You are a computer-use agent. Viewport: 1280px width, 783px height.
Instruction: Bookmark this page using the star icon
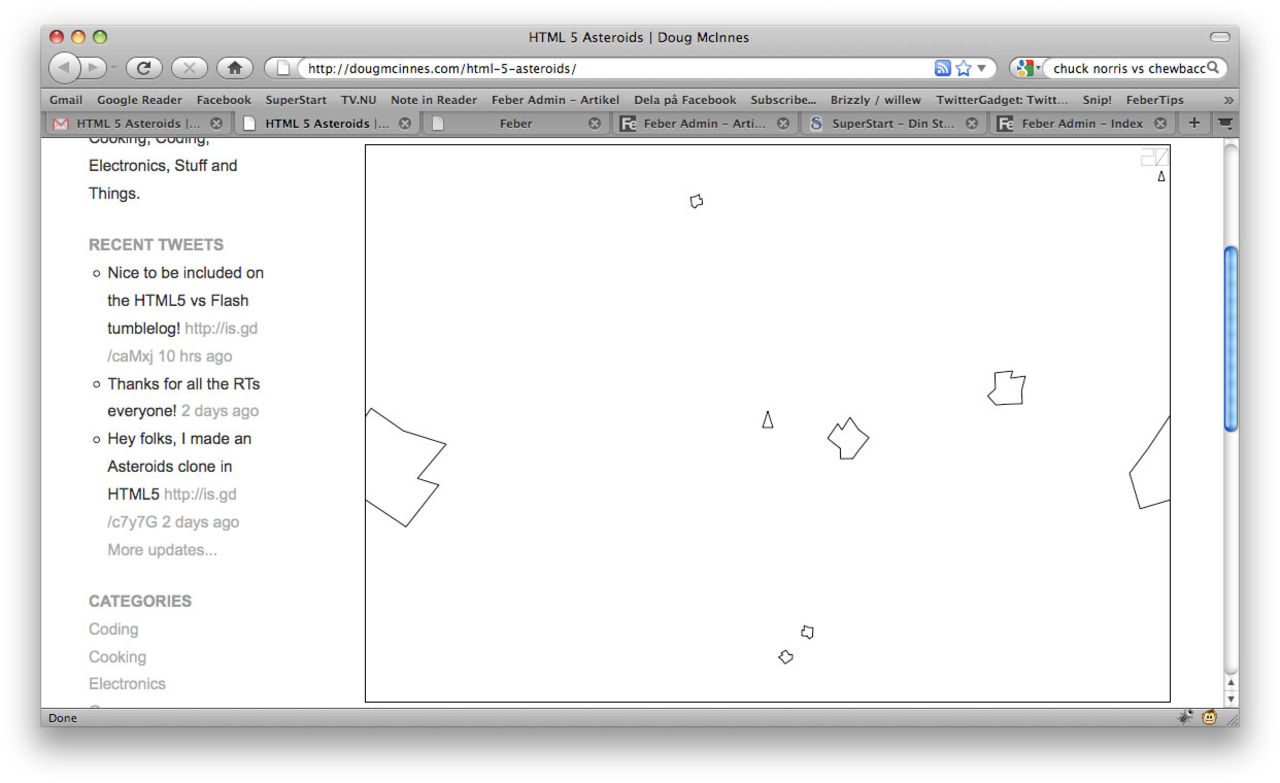[x=961, y=67]
